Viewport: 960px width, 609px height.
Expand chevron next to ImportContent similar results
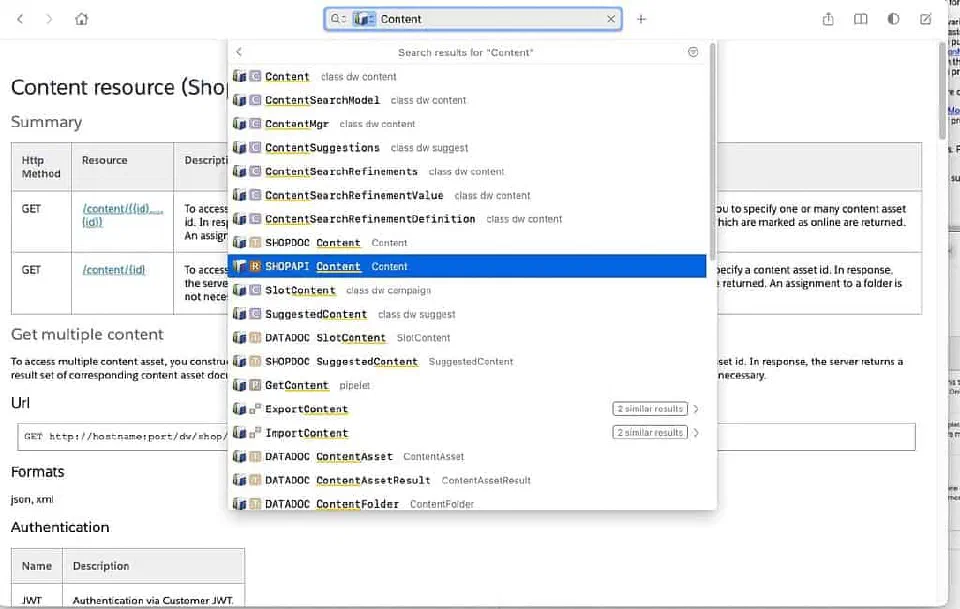696,433
